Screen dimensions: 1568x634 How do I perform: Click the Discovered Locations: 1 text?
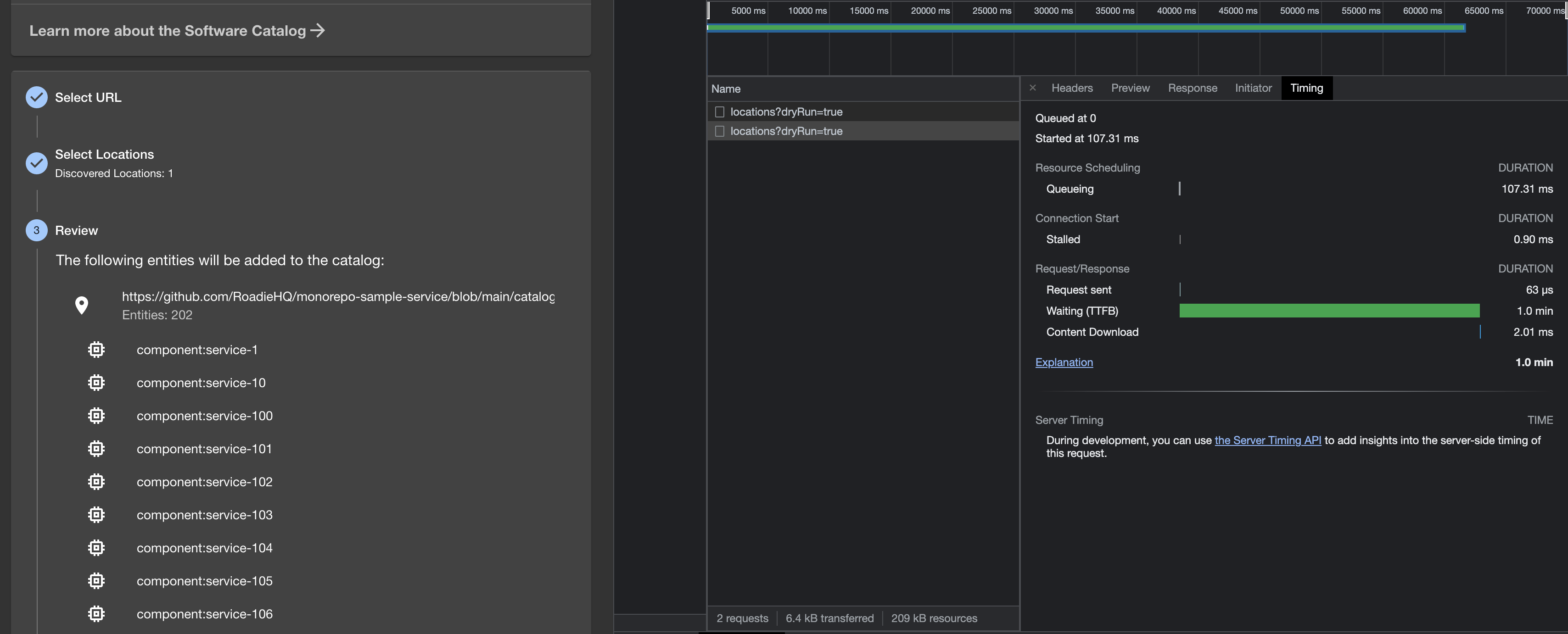point(114,173)
